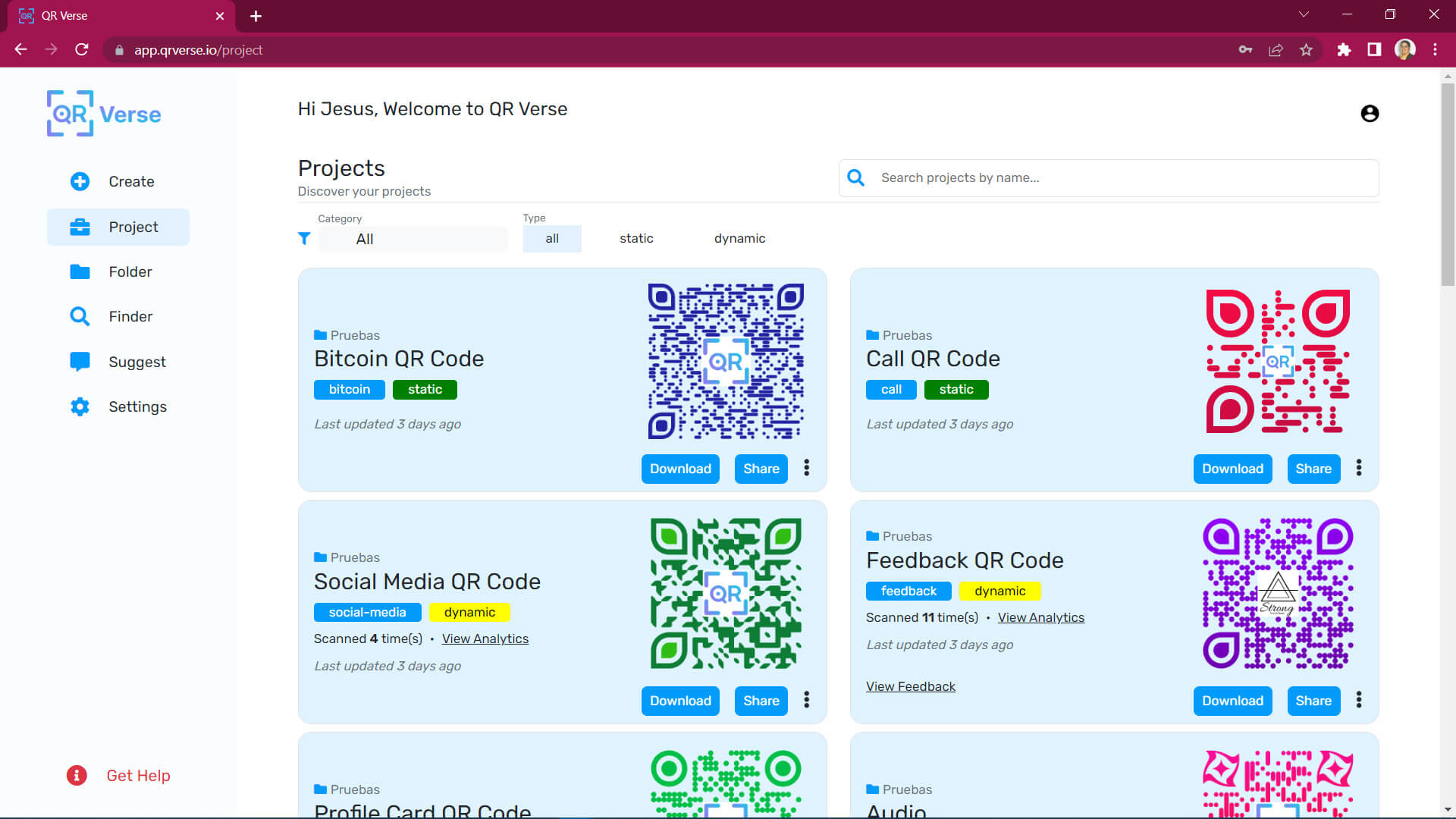Bookmark this page with the star icon

(x=1306, y=50)
